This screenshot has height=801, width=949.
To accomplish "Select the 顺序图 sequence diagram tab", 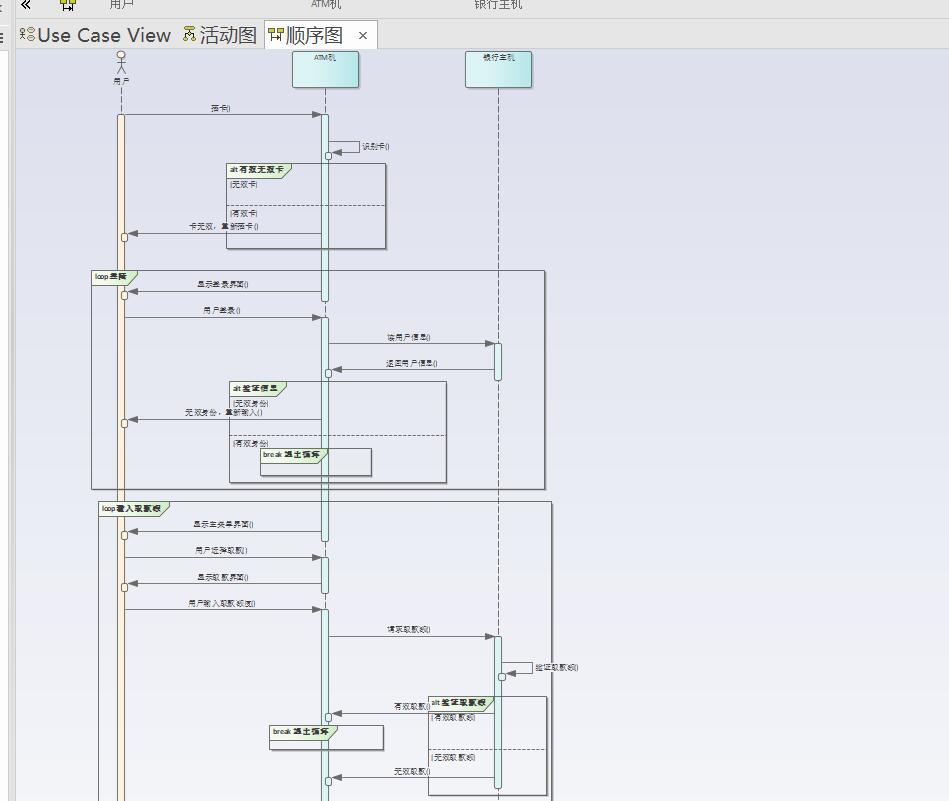I will 306,35.
